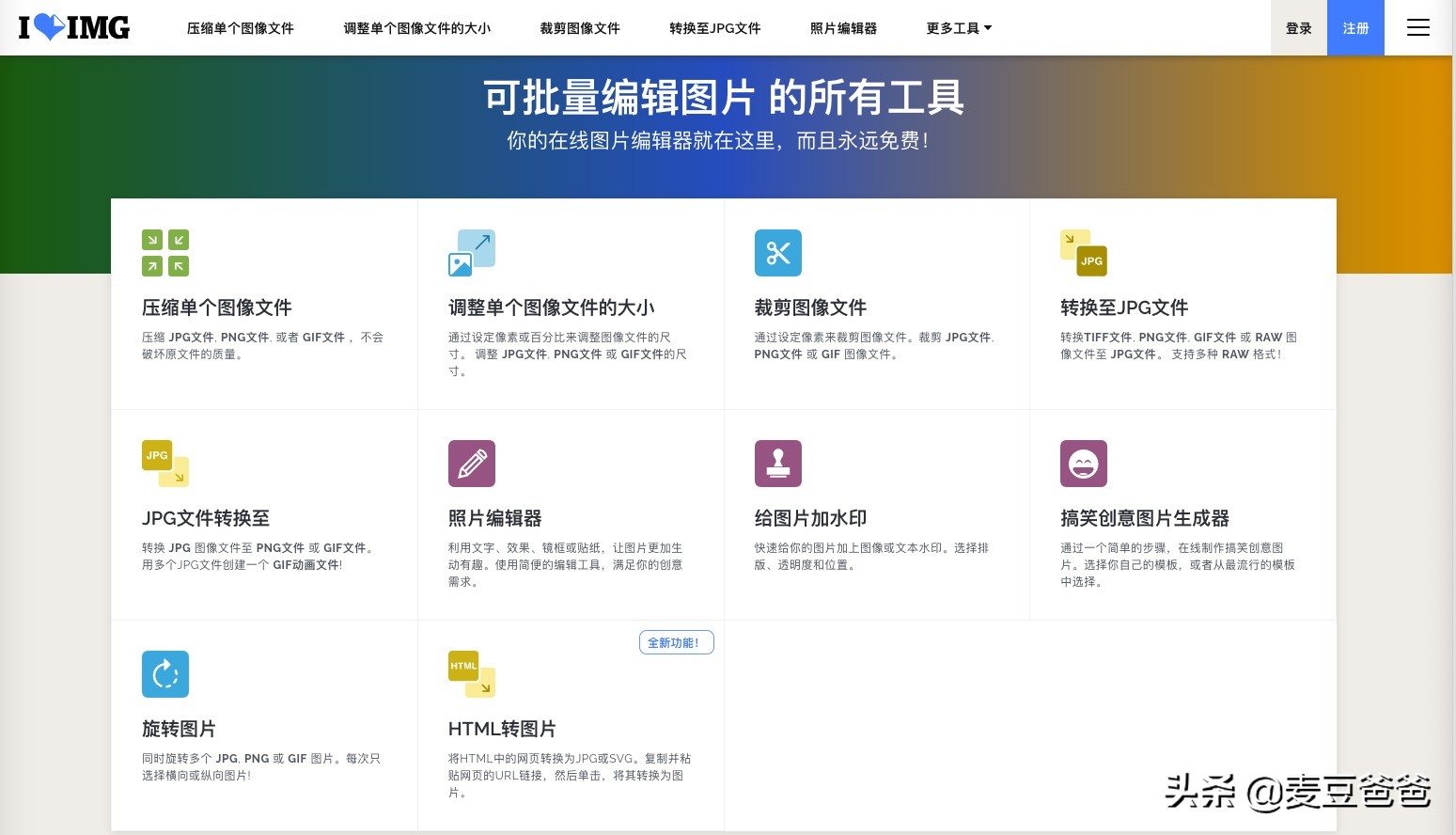
Task: Click the convert-to-JPG tool icon
Action: pos(1083,252)
